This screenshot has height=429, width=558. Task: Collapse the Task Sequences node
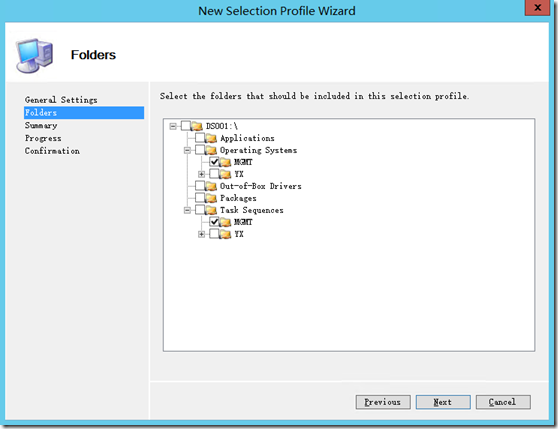(x=187, y=210)
